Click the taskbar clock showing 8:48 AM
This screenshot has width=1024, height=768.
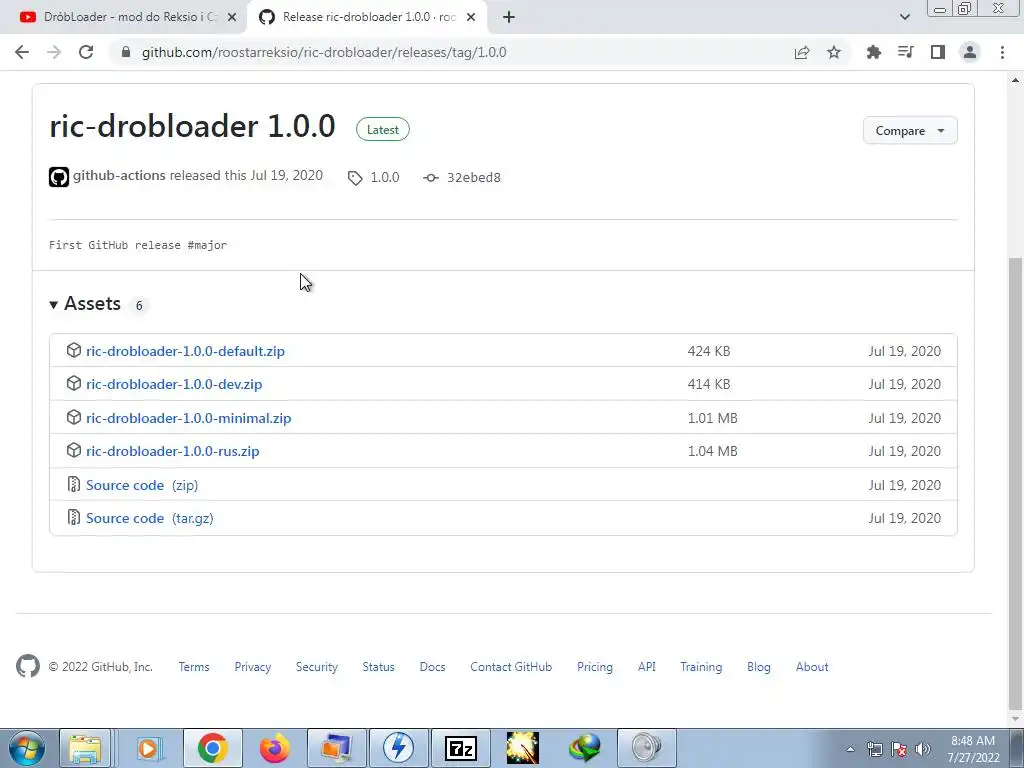pyautogui.click(x=973, y=749)
